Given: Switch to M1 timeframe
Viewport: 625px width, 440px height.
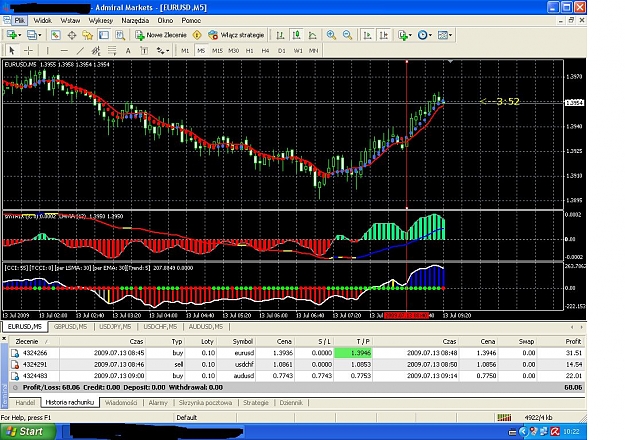Looking at the screenshot, I should click(185, 51).
